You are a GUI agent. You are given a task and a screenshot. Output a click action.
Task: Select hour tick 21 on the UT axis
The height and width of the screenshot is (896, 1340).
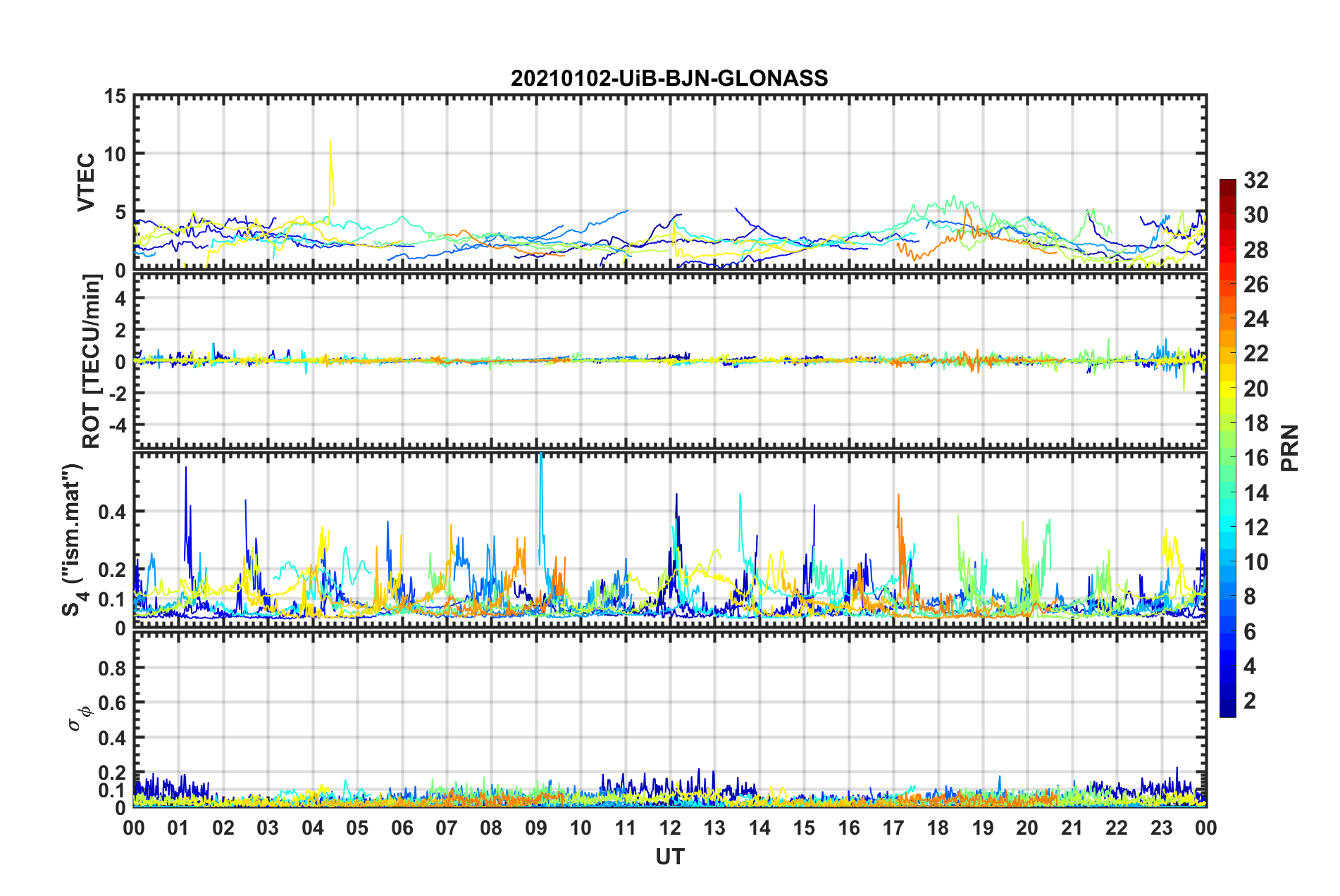pos(1072,828)
